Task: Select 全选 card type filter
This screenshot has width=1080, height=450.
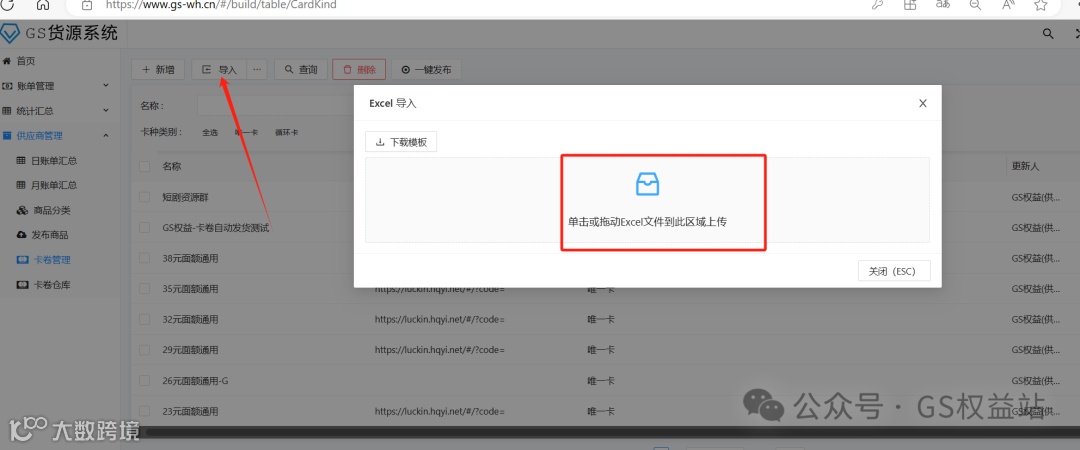Action: pos(210,132)
